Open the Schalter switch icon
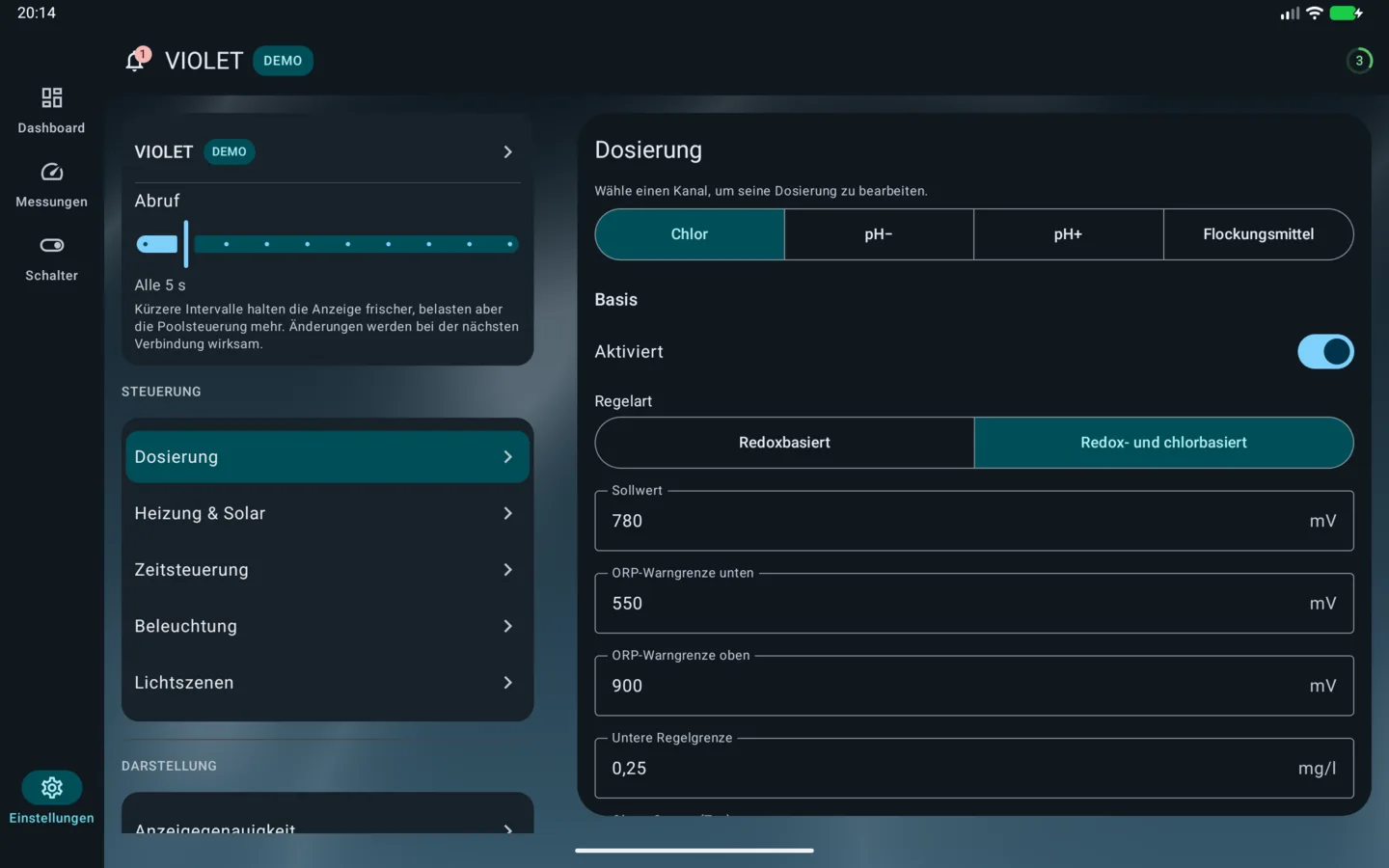The width and height of the screenshot is (1389, 868). click(x=51, y=245)
